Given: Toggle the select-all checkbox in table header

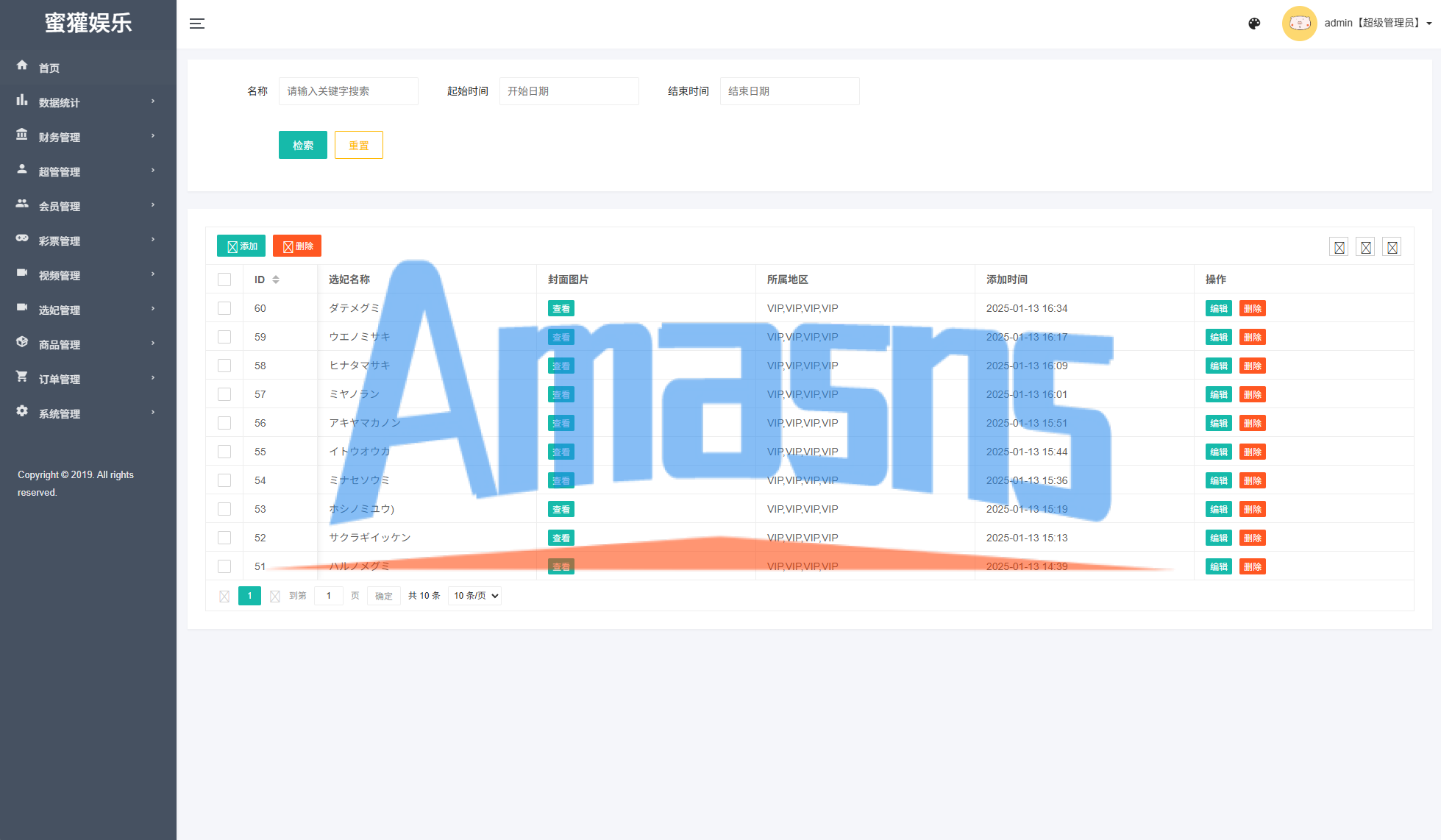Looking at the screenshot, I should [224, 280].
